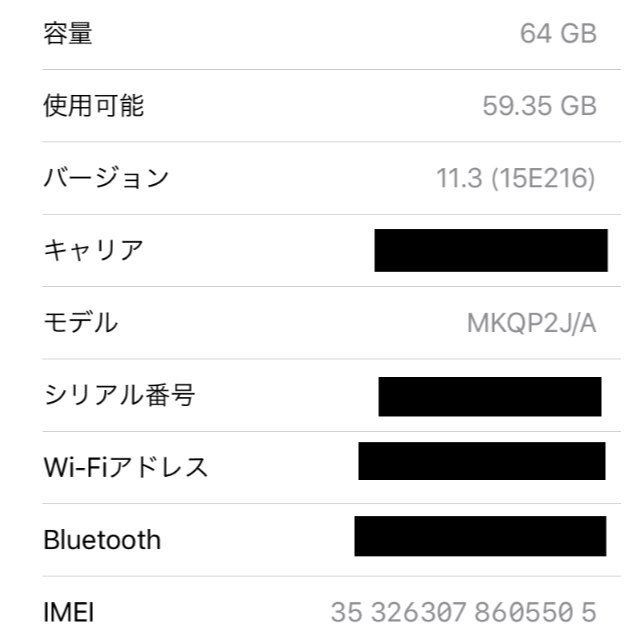Tap the 使用可能 label
This screenshot has height=640, width=640.
click(93, 106)
